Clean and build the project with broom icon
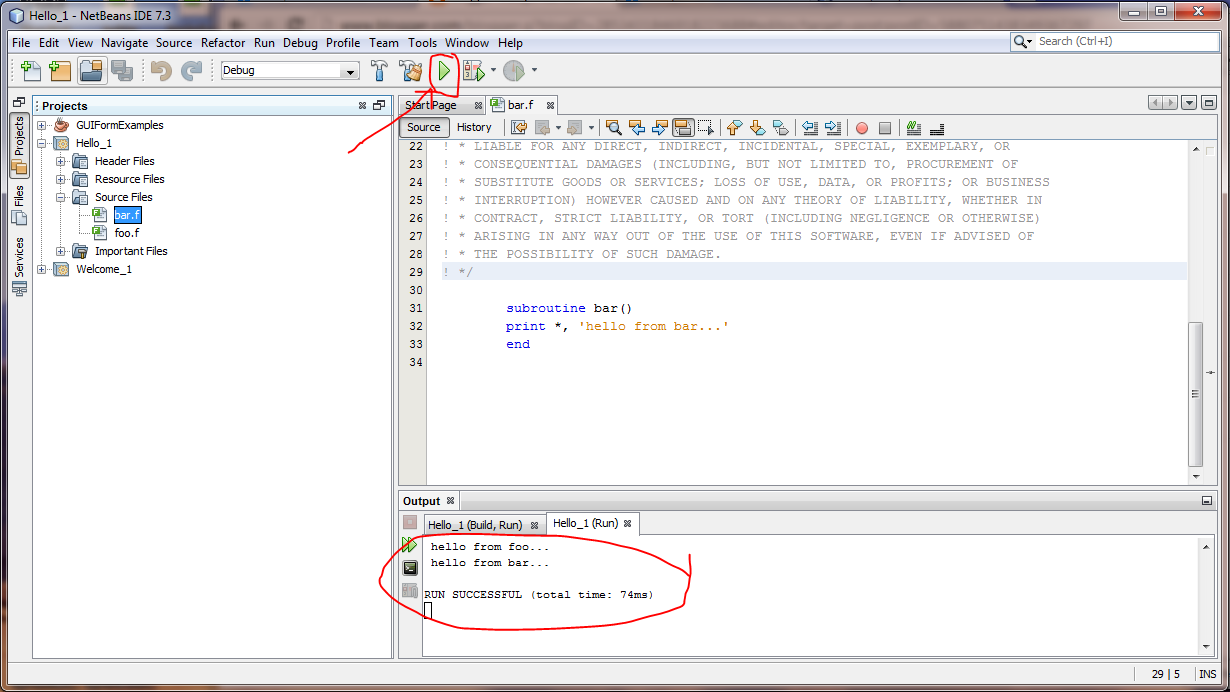 [410, 70]
